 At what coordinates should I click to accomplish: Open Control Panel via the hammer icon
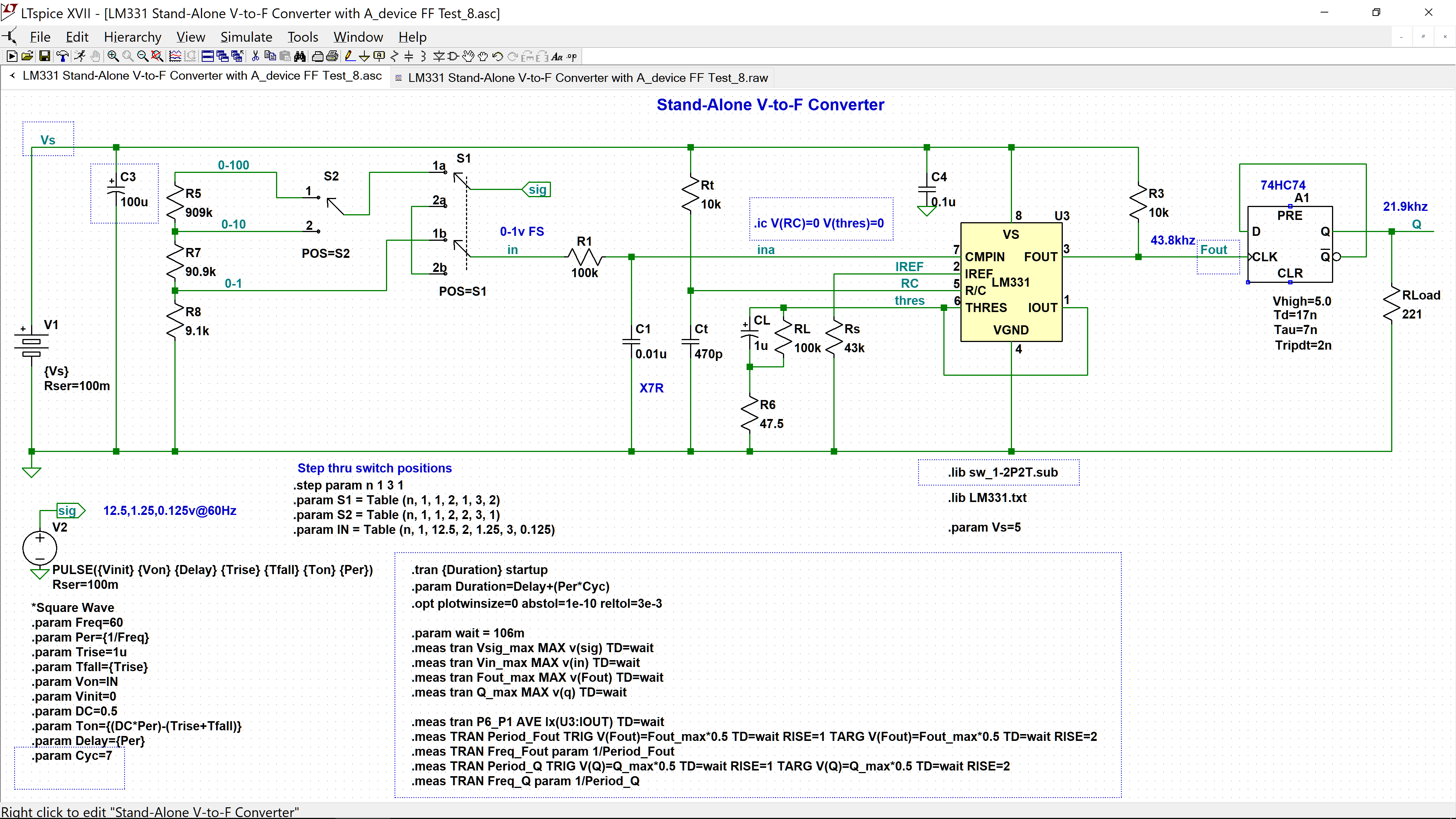pos(63,56)
